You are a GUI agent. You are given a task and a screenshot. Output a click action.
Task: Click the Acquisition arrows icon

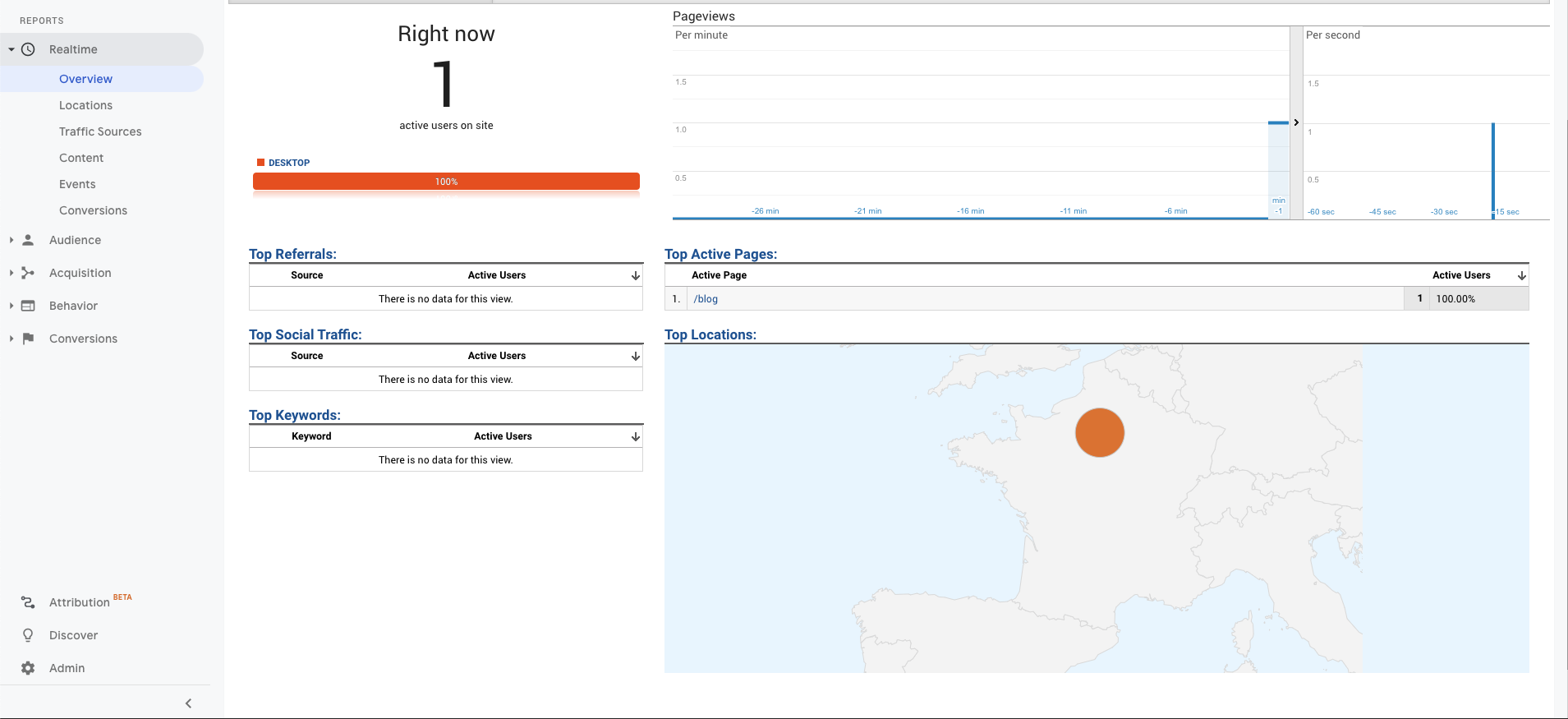(28, 273)
